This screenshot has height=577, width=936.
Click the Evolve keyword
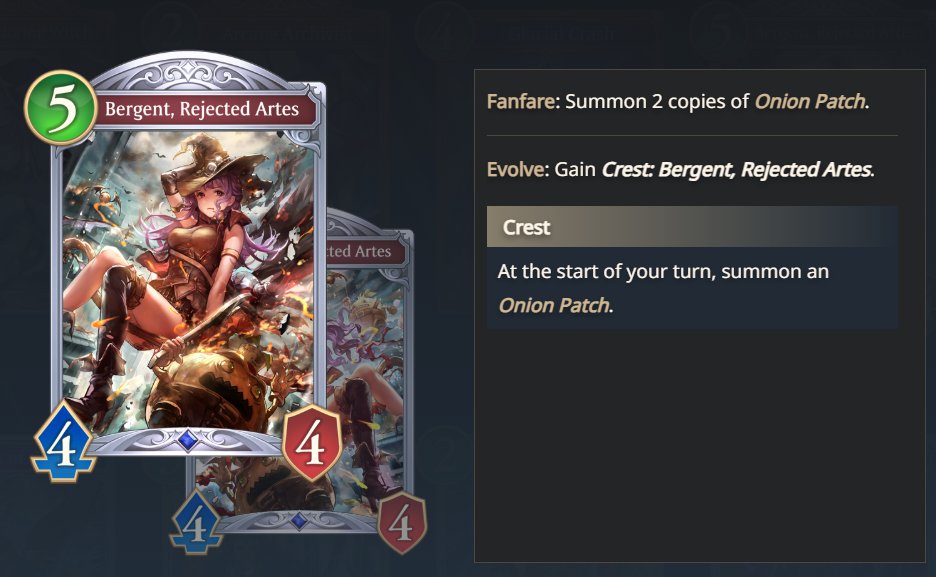(516, 169)
